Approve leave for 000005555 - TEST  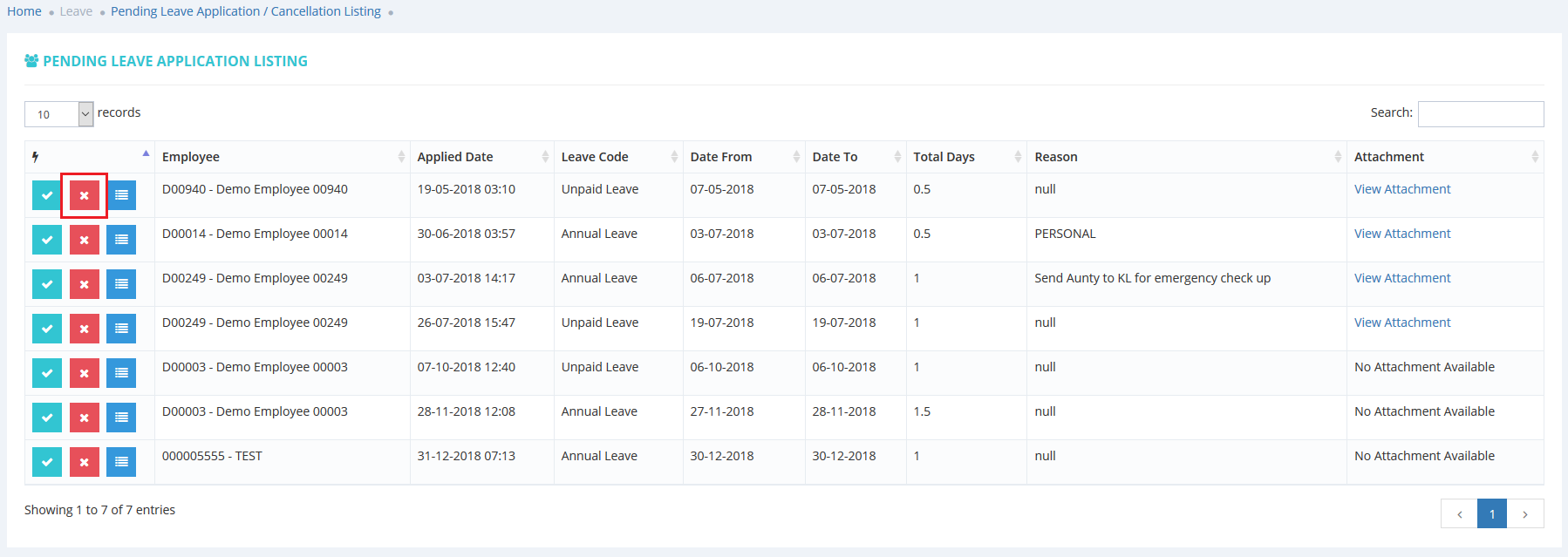click(x=47, y=462)
